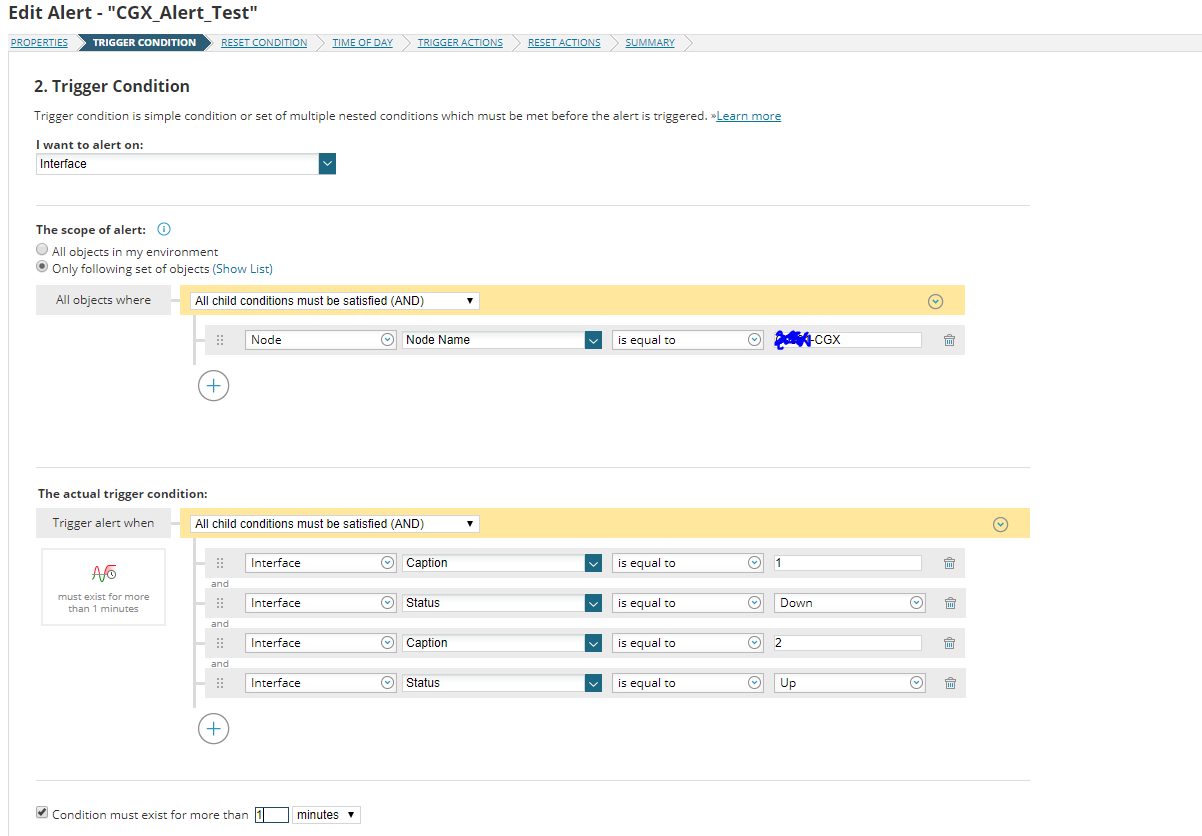Go to the Time of Day step

[x=363, y=42]
